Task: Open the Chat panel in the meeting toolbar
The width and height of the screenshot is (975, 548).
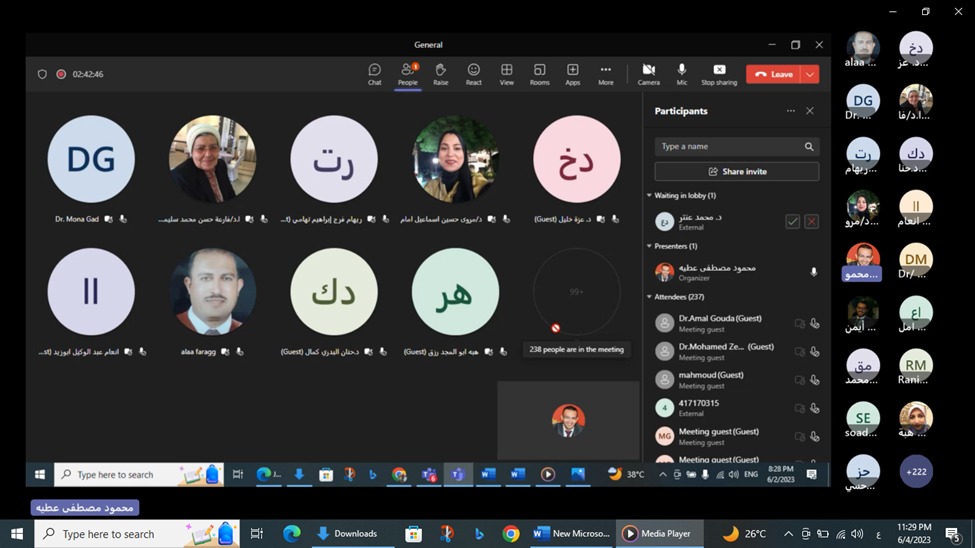Action: (x=374, y=74)
